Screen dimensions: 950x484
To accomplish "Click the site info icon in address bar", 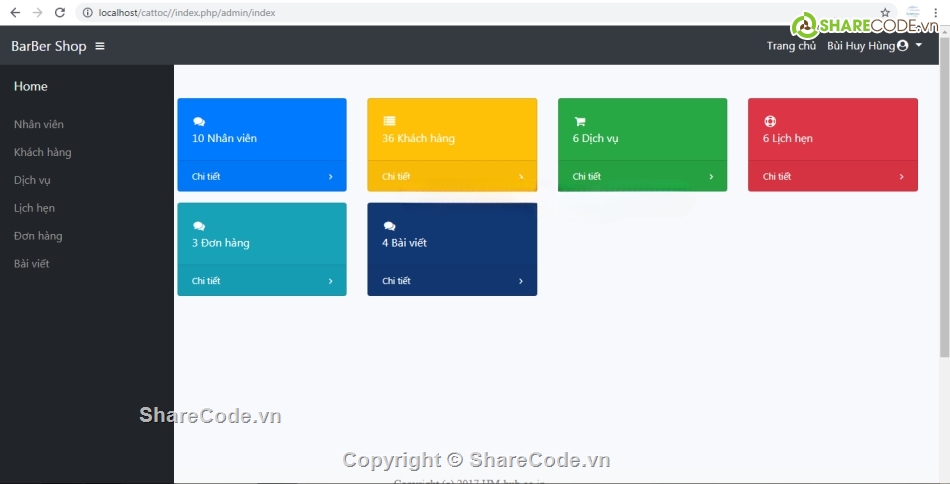I will coord(88,13).
